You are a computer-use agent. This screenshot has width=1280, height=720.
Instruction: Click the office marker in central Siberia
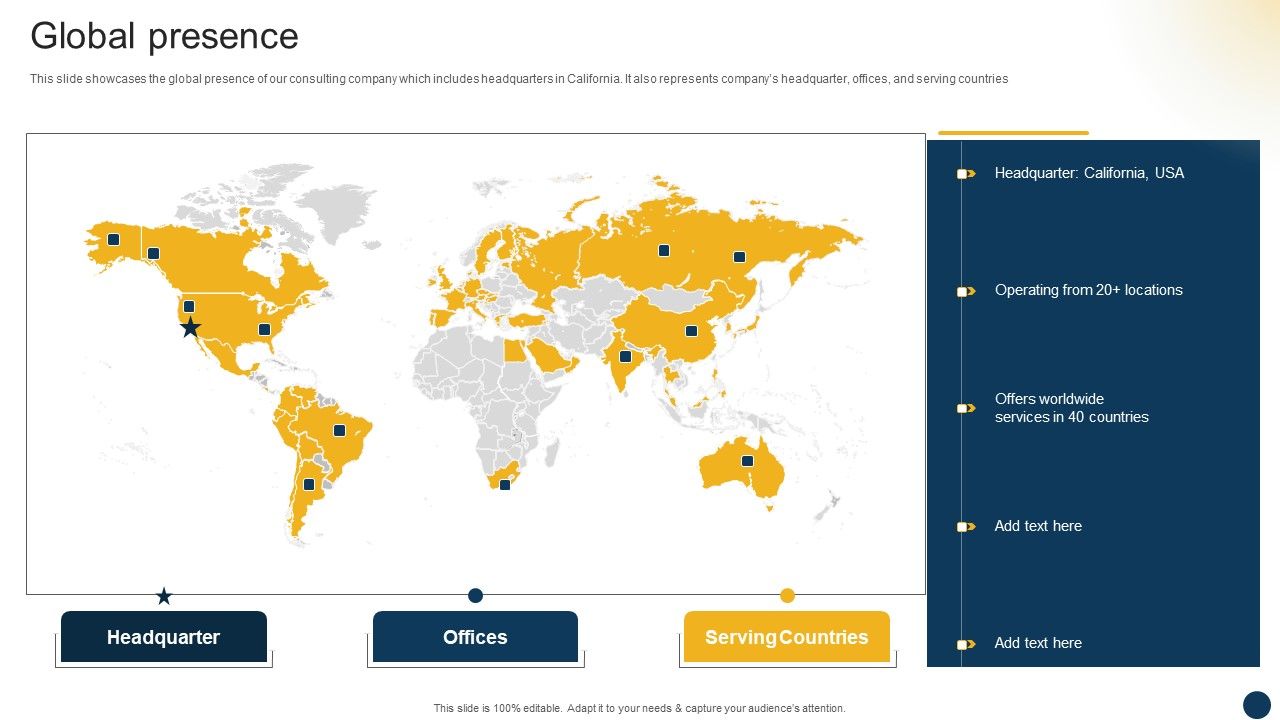(x=664, y=250)
